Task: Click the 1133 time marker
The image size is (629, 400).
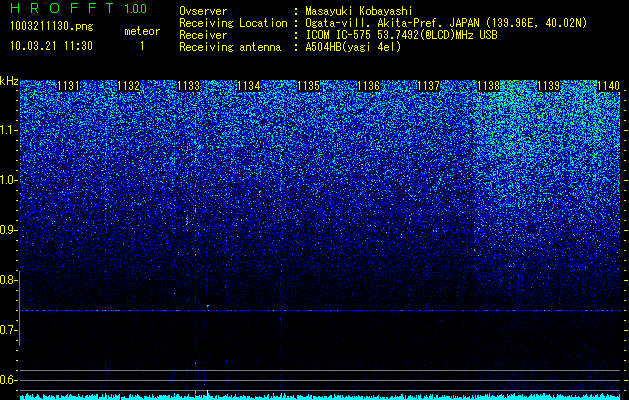Action: [x=189, y=86]
